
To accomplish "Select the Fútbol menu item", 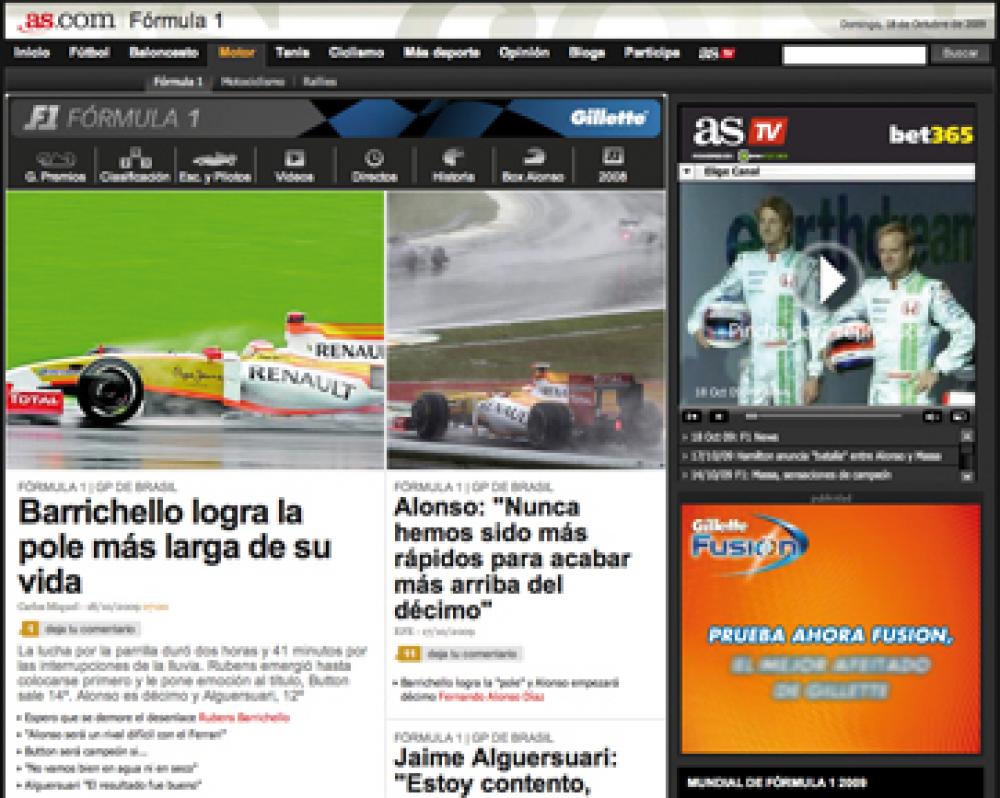I will click(89, 53).
